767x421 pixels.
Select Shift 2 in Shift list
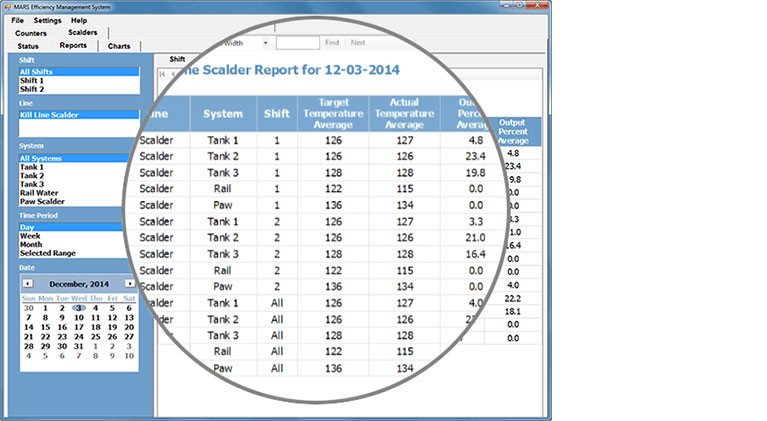(x=34, y=89)
